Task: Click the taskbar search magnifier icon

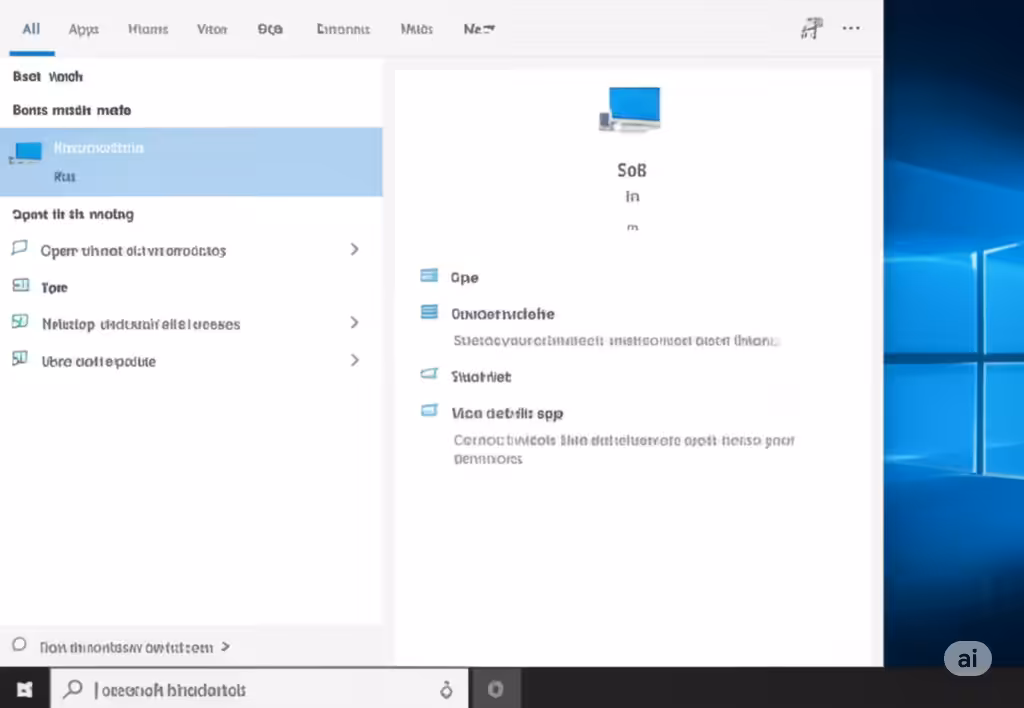Action: [73, 688]
